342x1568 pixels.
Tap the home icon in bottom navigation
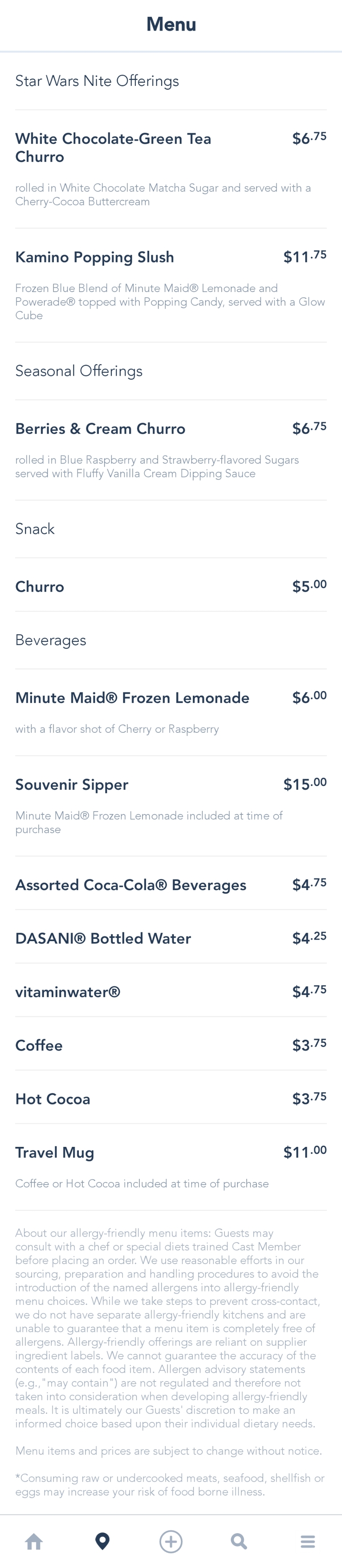pyautogui.click(x=34, y=1541)
